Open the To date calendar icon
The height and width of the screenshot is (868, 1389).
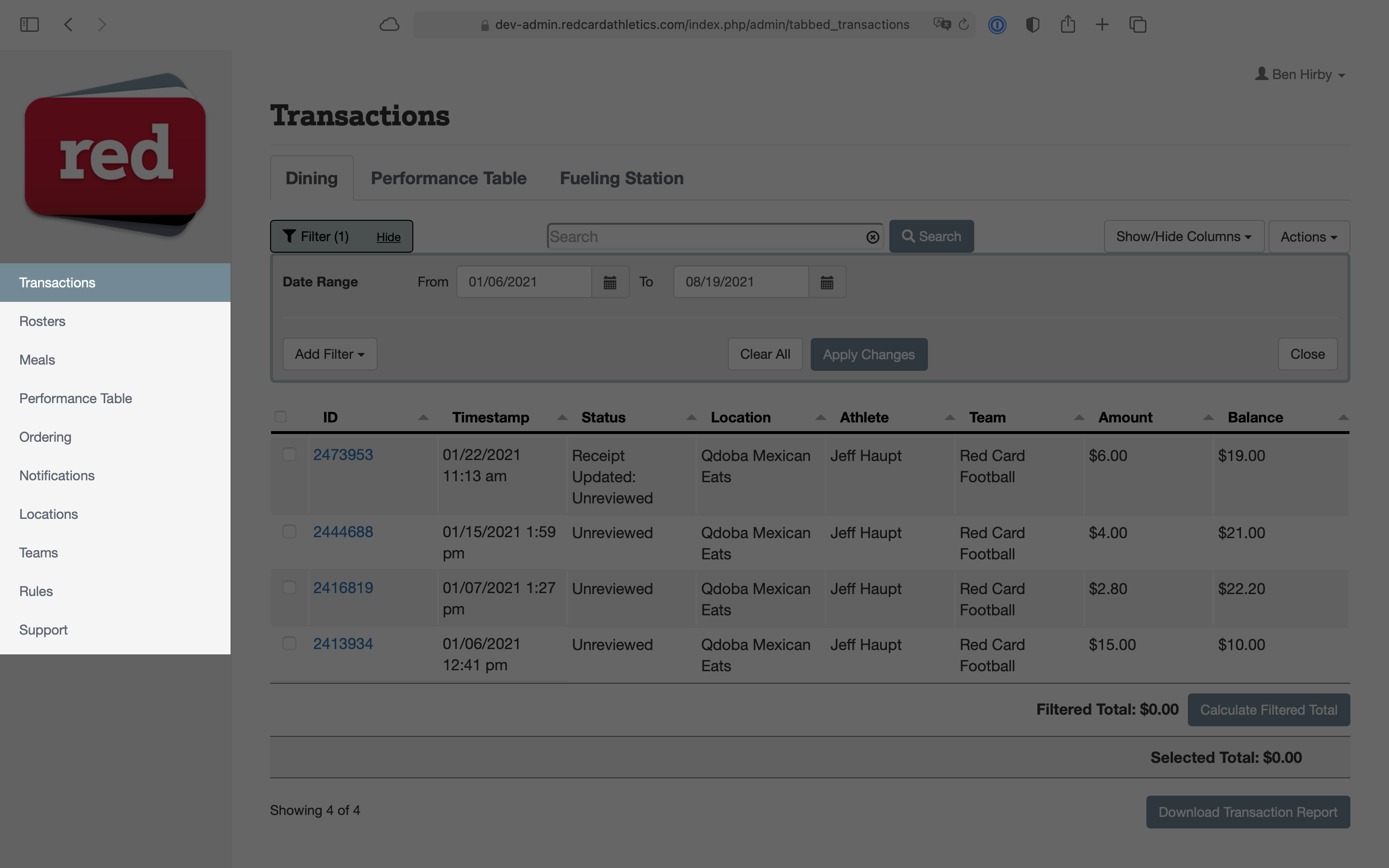[827, 282]
